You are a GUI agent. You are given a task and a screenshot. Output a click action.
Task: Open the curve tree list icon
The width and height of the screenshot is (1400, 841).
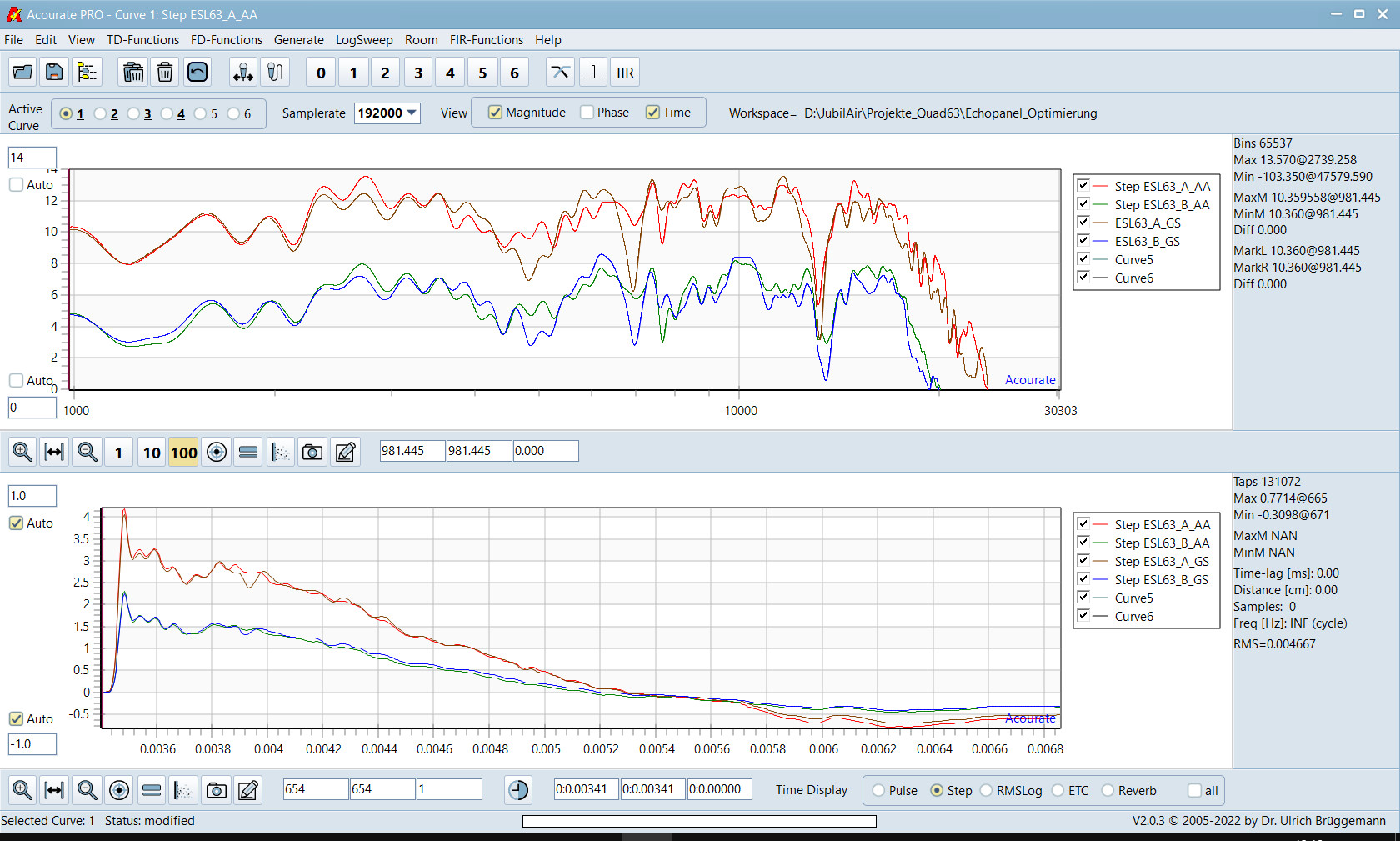87,73
